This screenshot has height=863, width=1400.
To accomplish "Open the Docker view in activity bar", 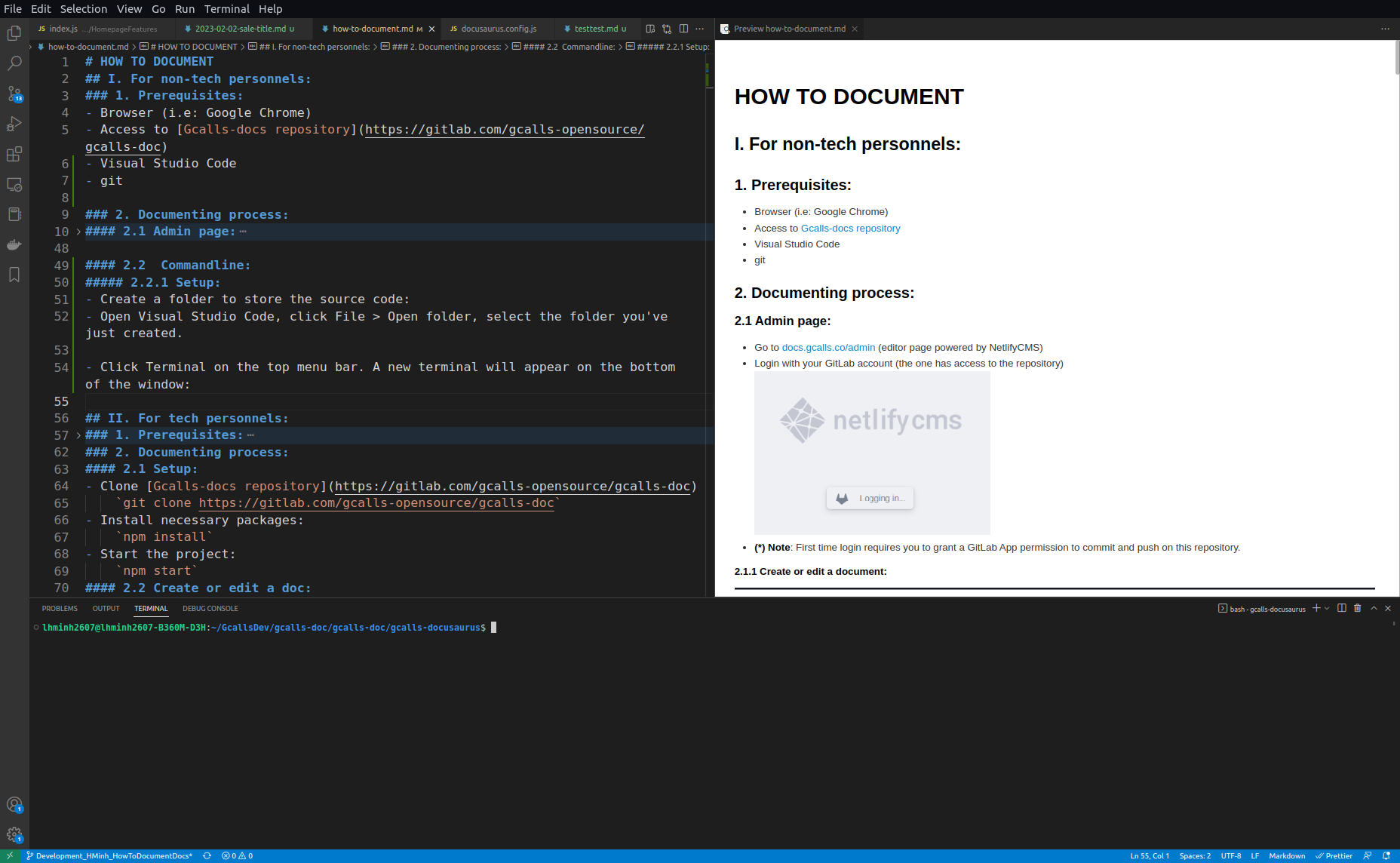I will click(14, 244).
